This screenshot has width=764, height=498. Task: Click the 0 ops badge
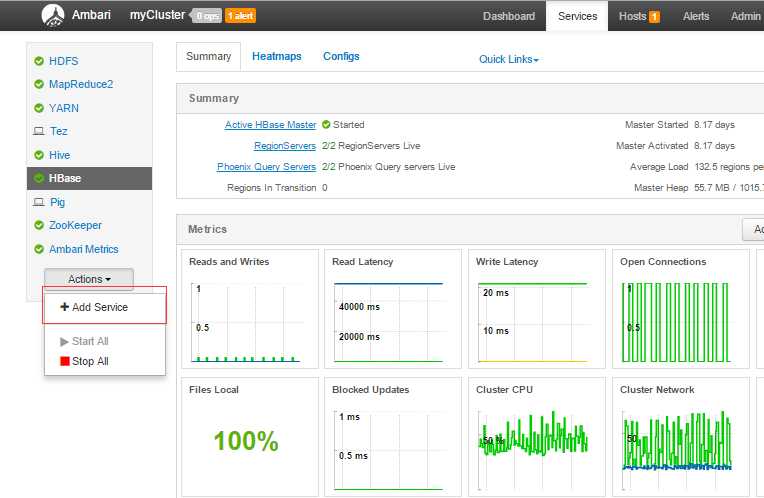click(x=208, y=16)
